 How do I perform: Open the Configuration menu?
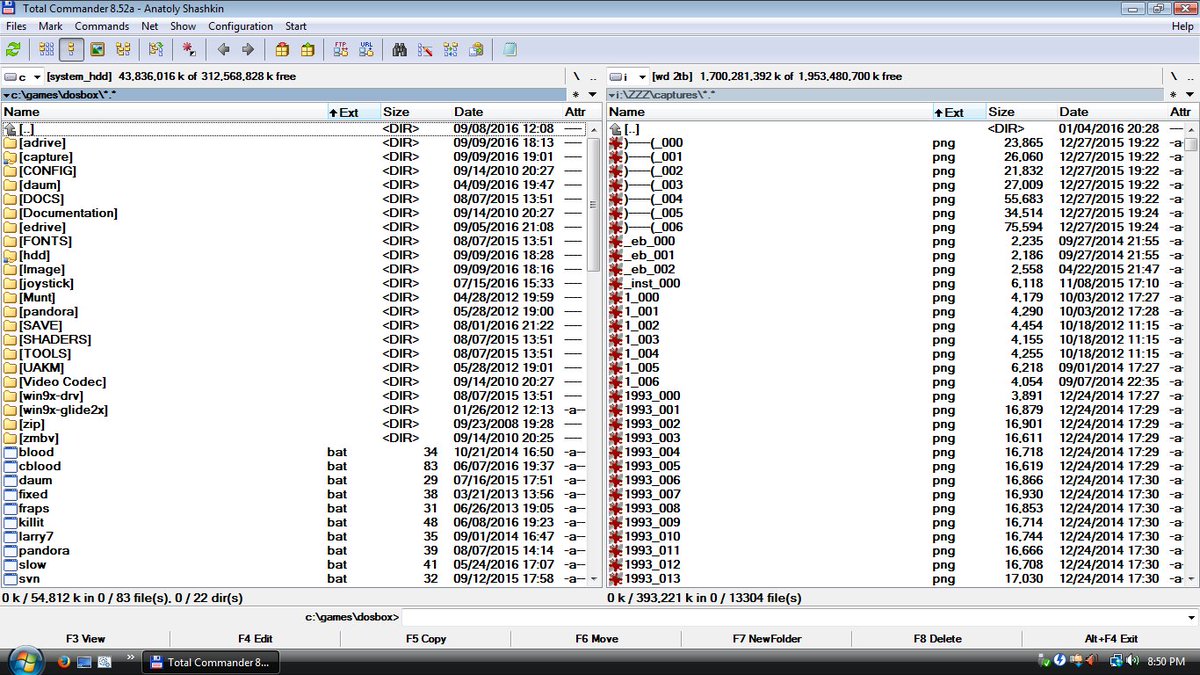[241, 26]
